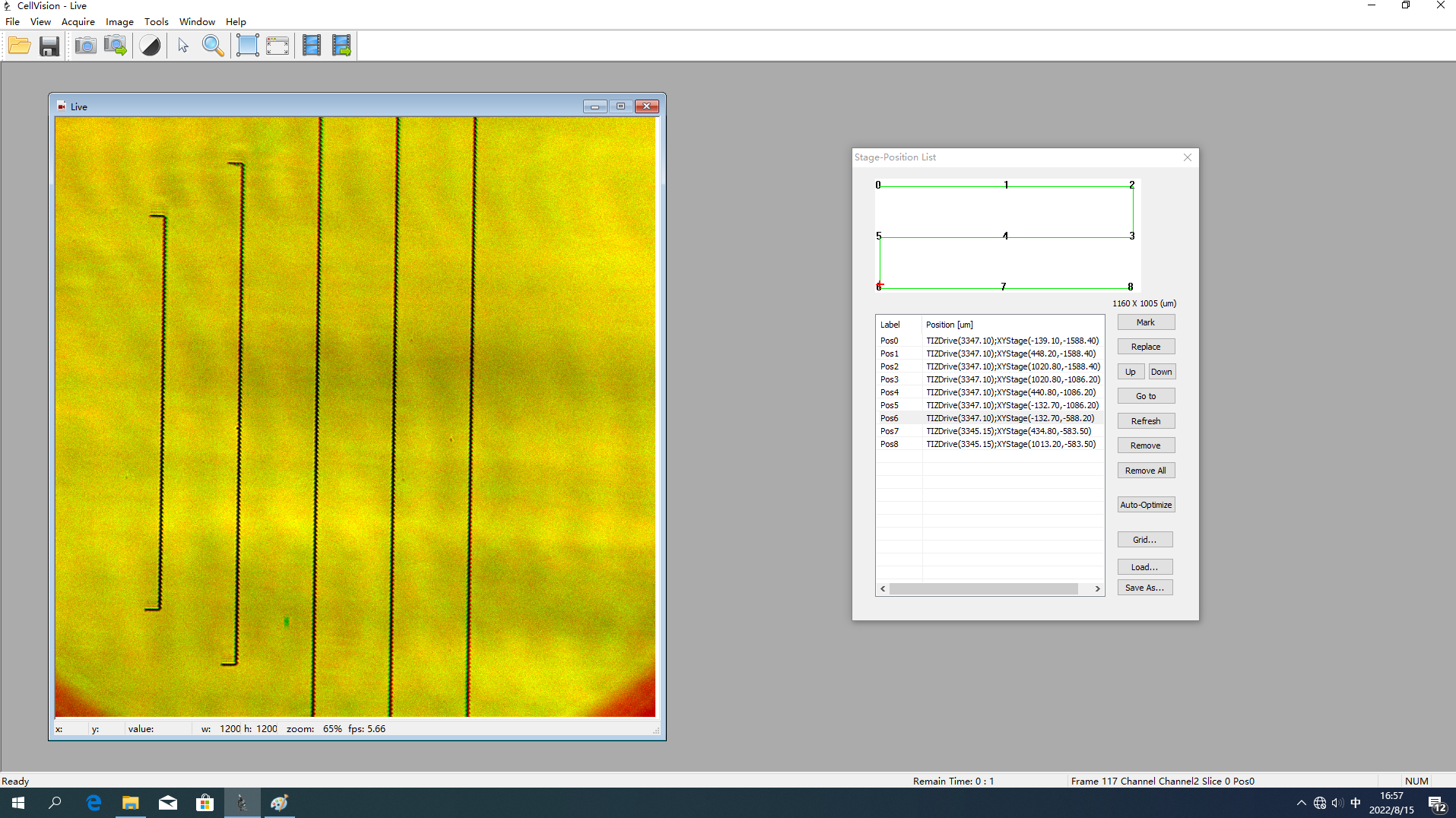Image resolution: width=1456 pixels, height=818 pixels.
Task: Click right arrow of horizontal scrollbar
Action: click(1097, 588)
